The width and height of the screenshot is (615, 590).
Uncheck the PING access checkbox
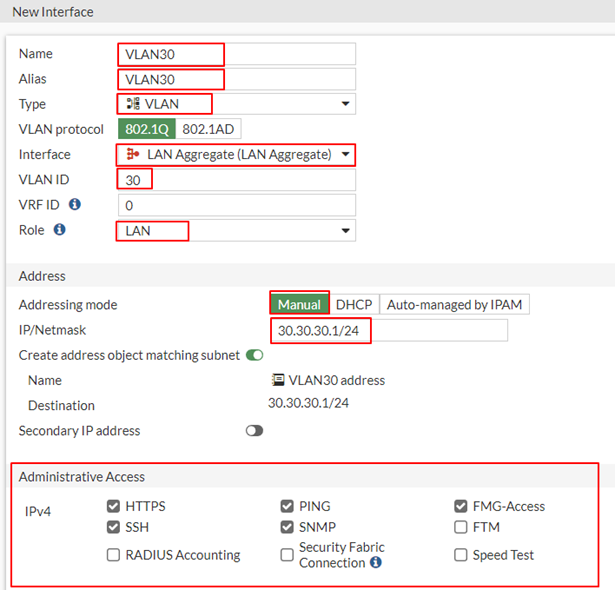(287, 506)
